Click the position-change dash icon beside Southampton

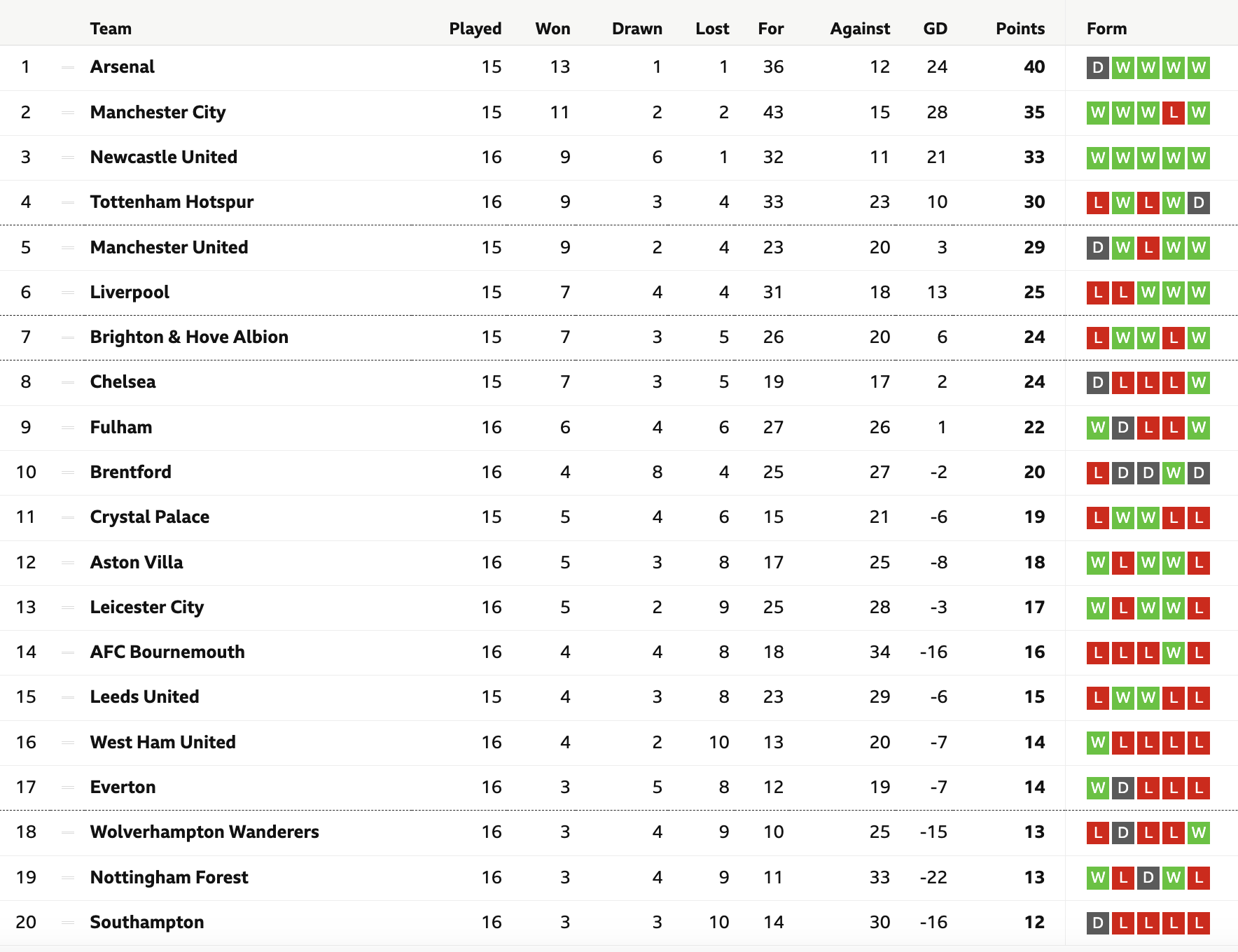click(68, 923)
